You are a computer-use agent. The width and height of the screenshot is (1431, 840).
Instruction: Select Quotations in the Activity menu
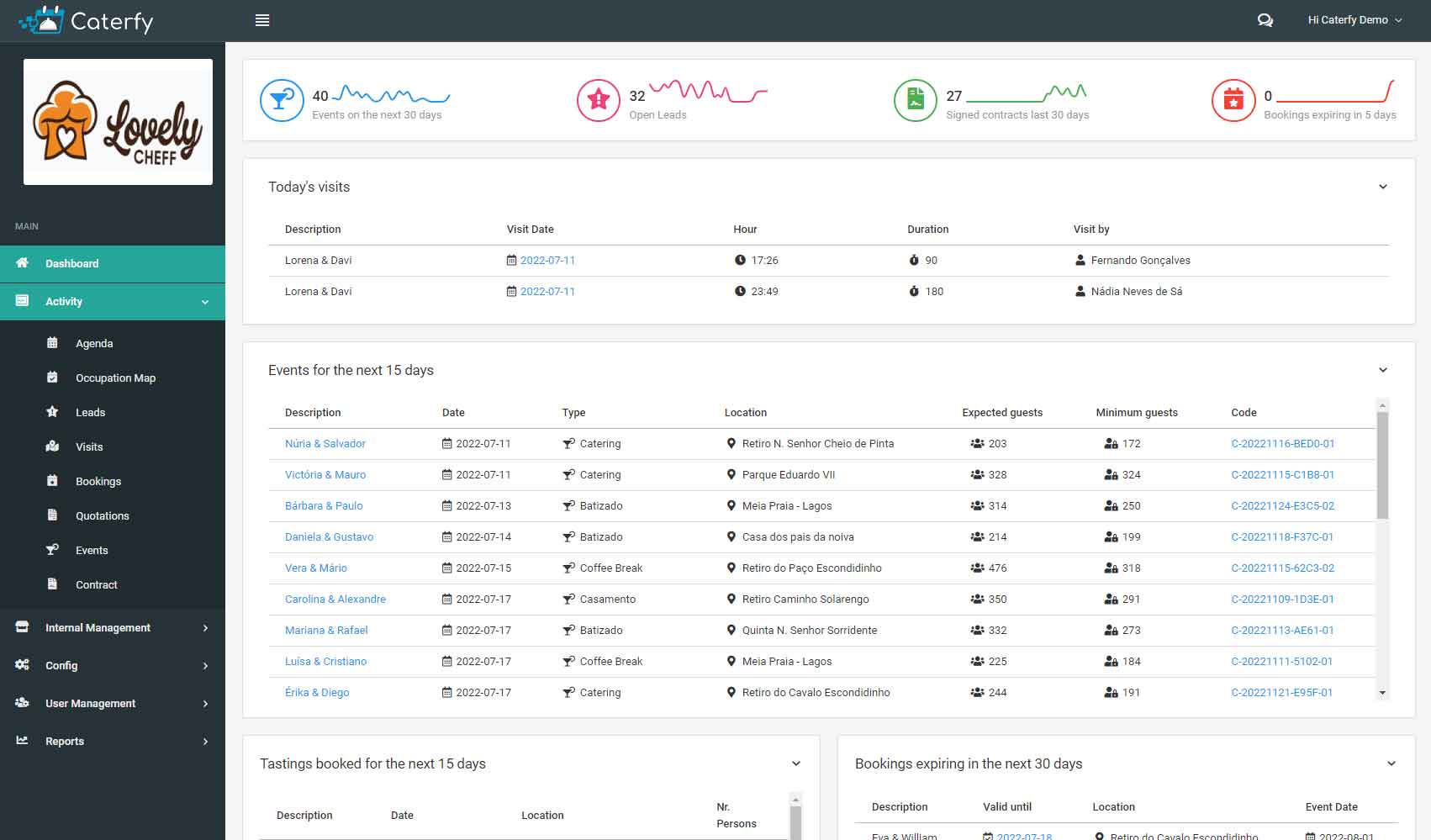[x=102, y=515]
